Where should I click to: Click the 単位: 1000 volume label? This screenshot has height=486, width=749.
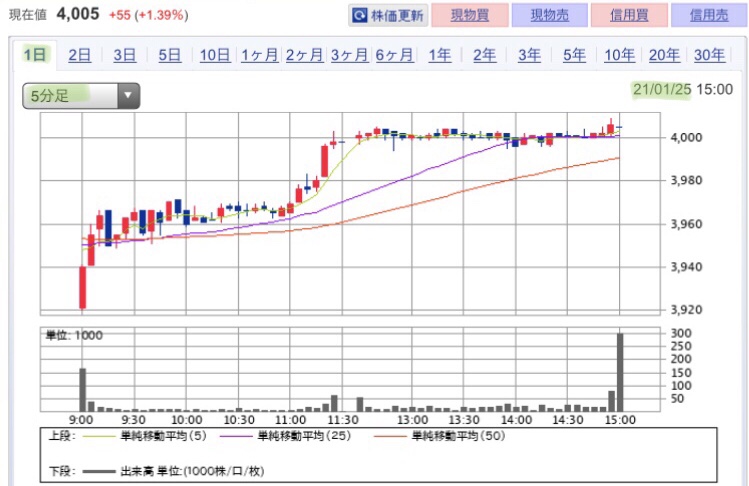pos(74,335)
